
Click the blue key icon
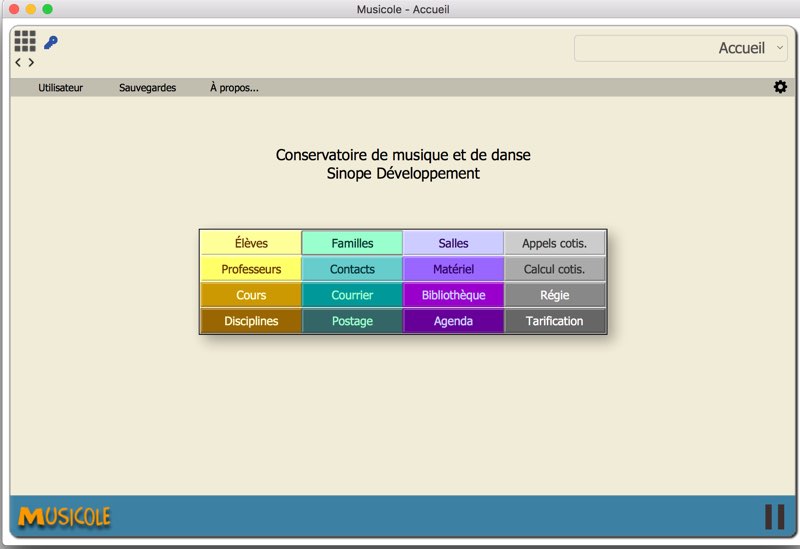coord(51,42)
